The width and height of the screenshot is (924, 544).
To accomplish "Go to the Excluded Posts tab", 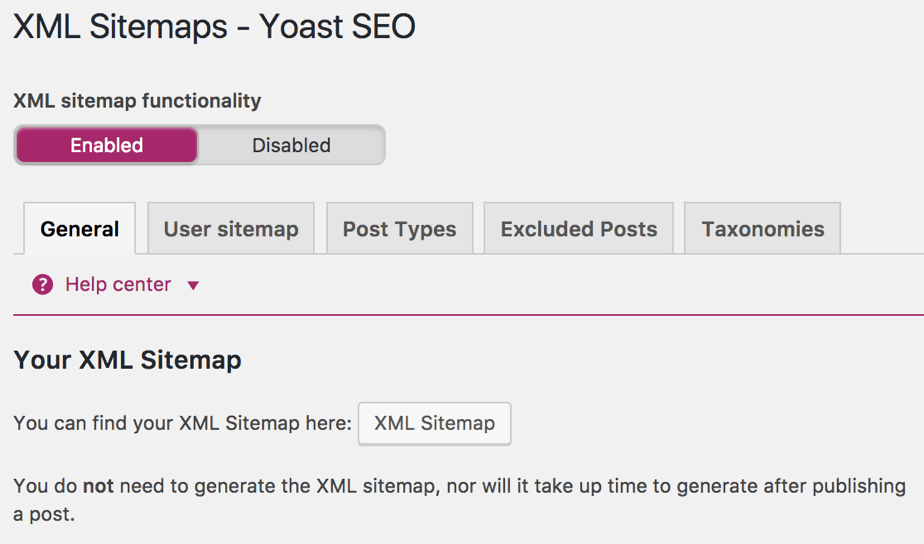I will [x=579, y=229].
